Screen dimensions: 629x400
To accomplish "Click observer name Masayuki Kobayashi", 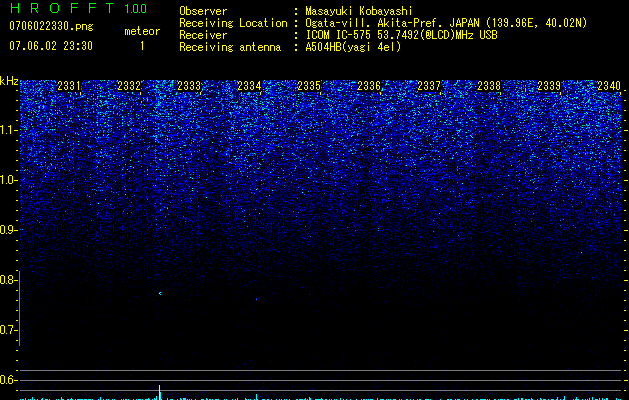I will [359, 11].
